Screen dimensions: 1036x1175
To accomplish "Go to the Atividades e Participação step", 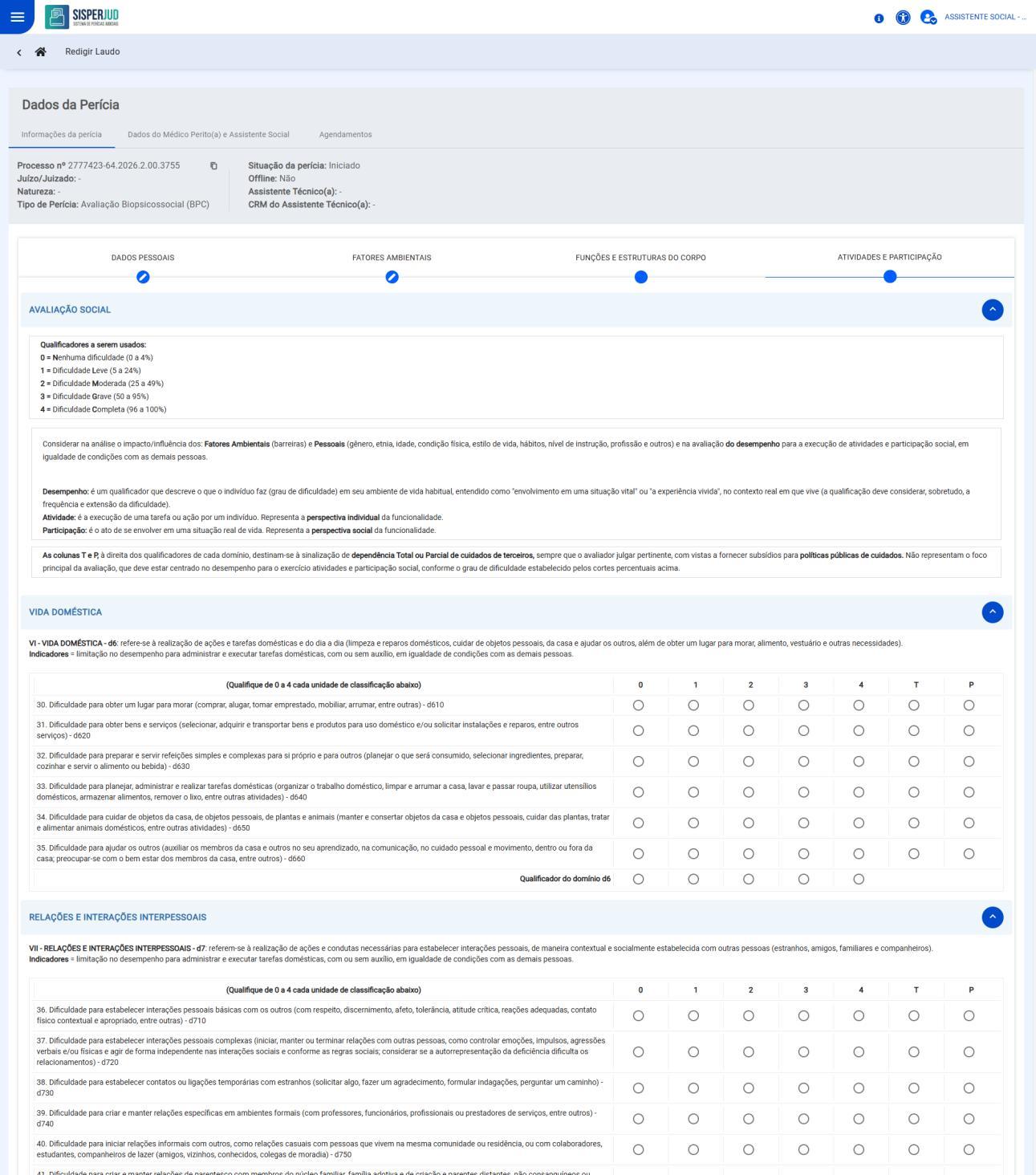I will pyautogui.click(x=889, y=257).
